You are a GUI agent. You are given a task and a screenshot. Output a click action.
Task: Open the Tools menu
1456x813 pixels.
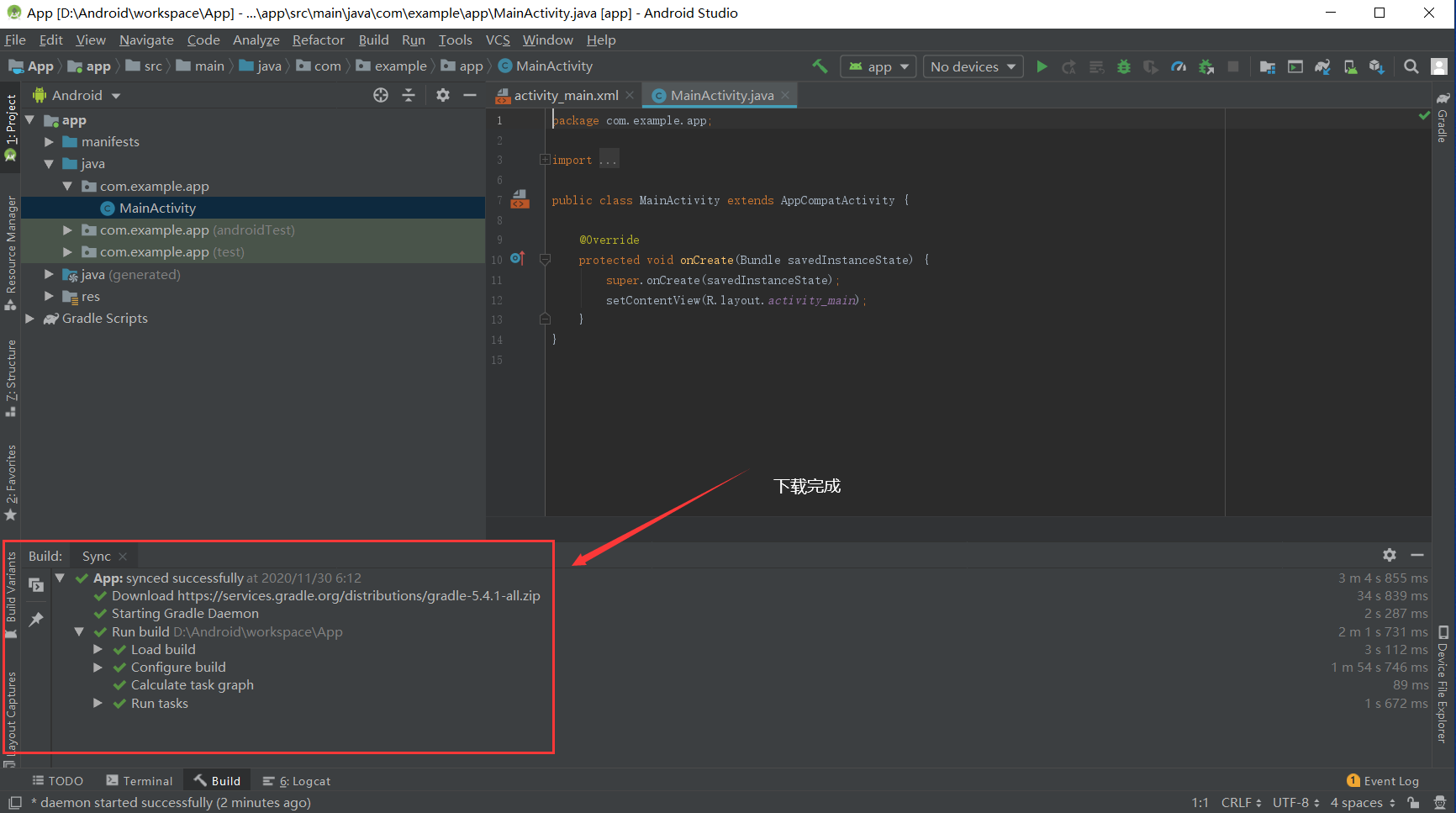(x=455, y=40)
